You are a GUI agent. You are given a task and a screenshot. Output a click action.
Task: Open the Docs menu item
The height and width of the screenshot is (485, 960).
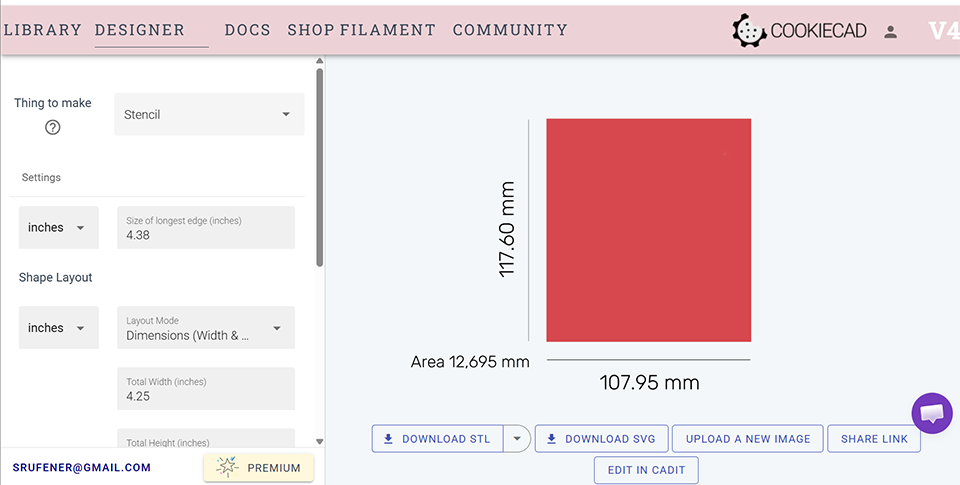[247, 30]
